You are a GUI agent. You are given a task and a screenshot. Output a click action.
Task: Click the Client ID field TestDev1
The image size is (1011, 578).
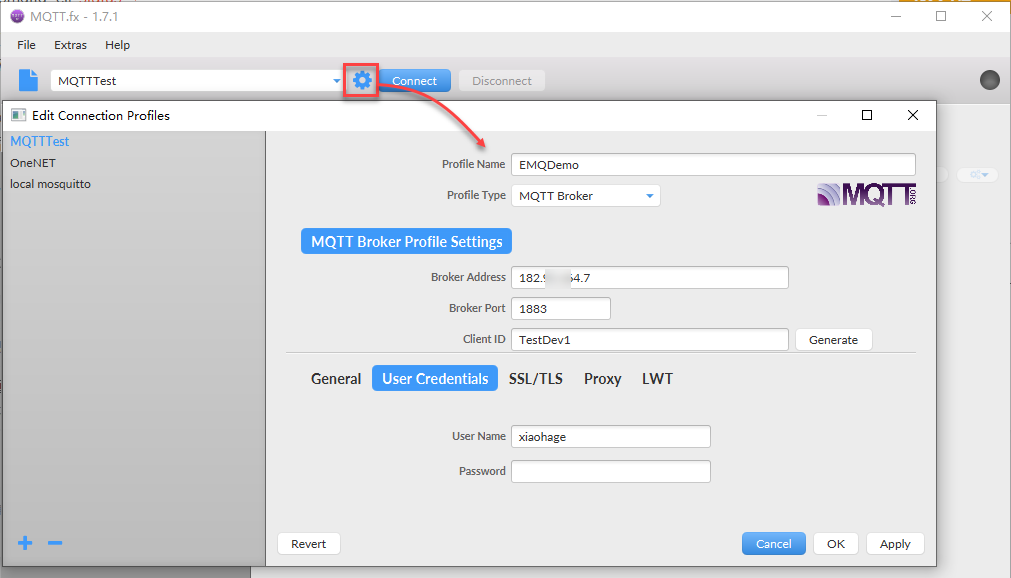649,339
